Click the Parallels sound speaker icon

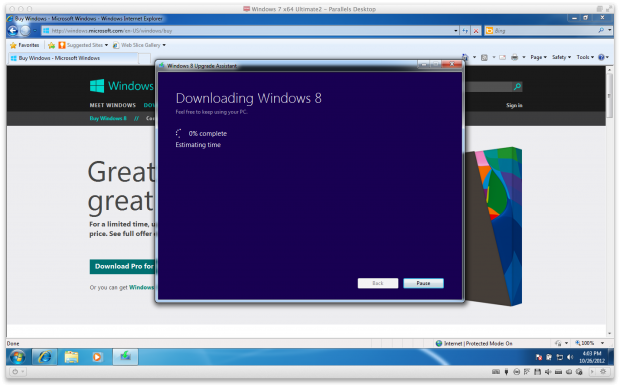[x=548, y=372]
